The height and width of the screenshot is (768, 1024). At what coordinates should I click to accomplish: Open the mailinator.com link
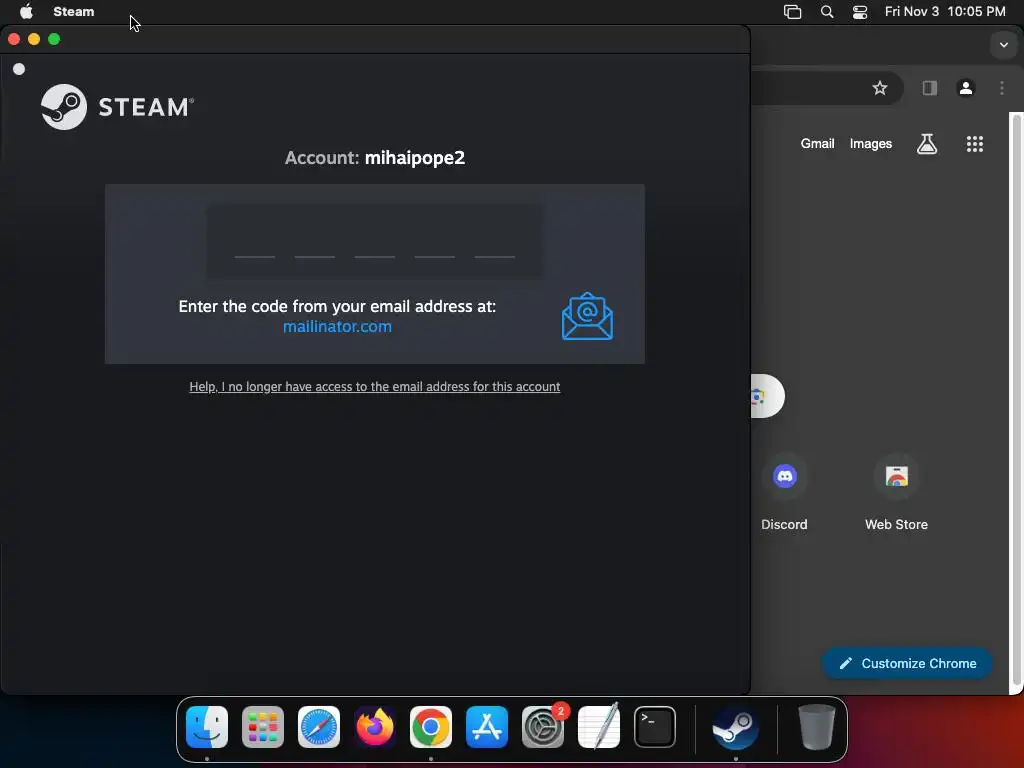pos(337,327)
